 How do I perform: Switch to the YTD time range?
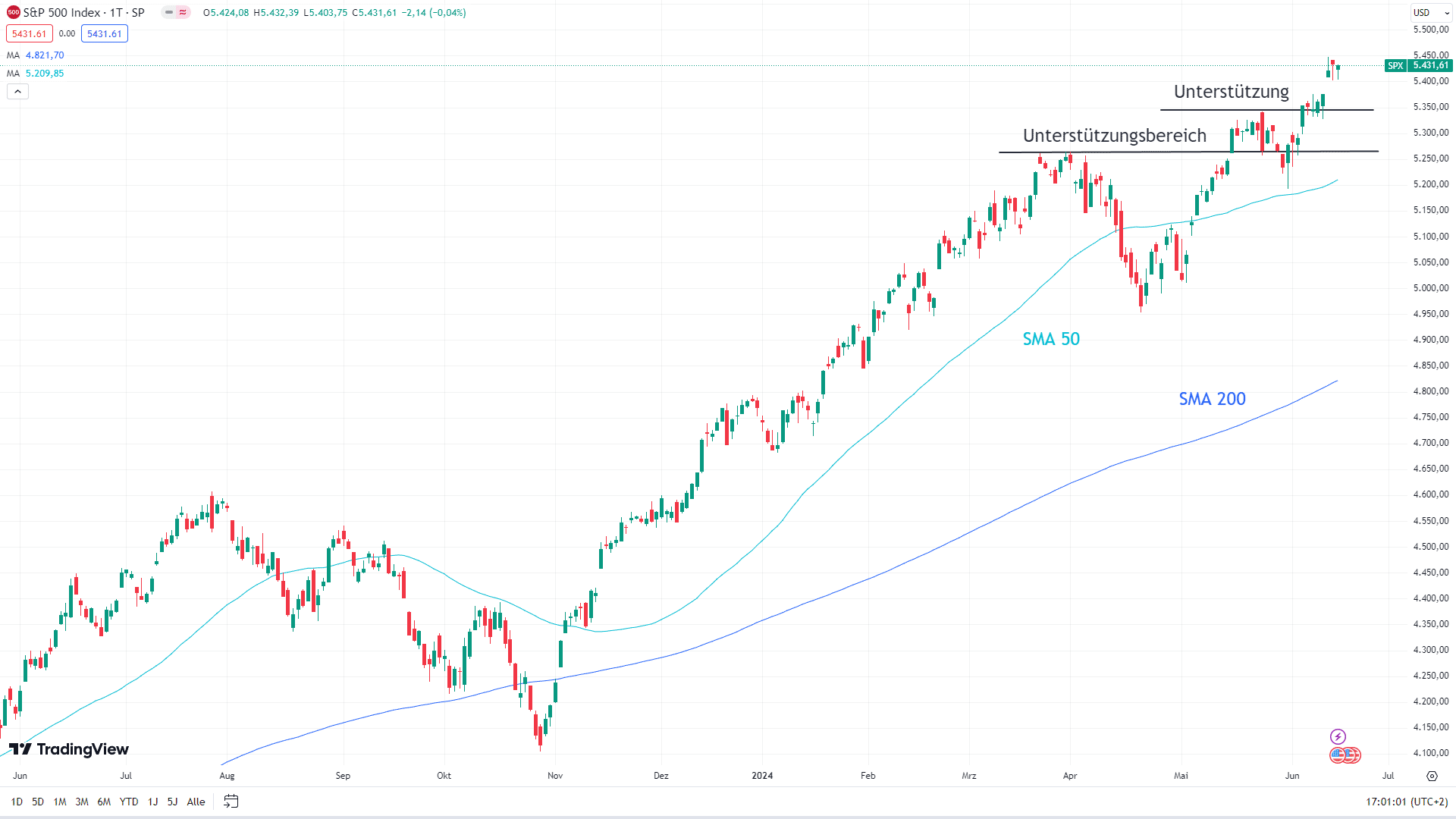pos(129,802)
